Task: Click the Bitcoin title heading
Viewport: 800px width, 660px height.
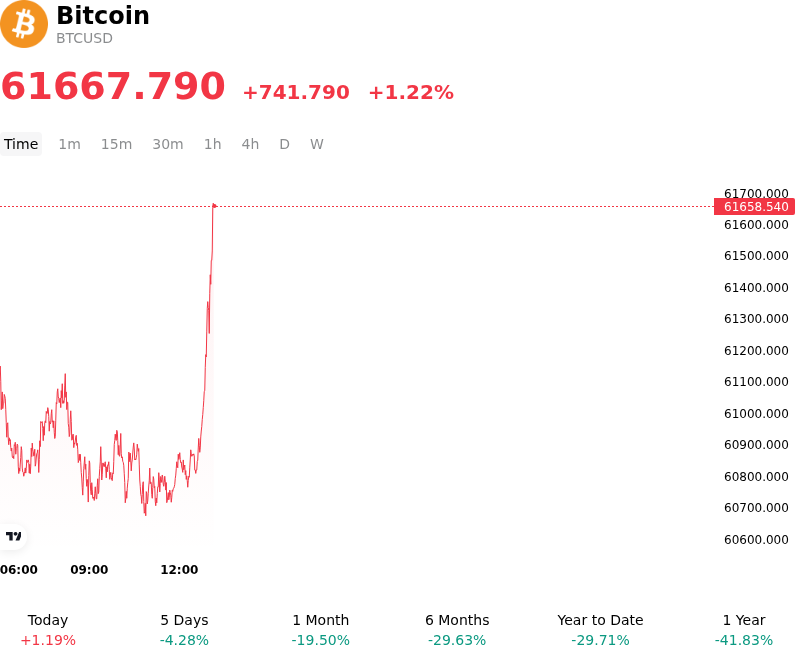Action: (103, 15)
